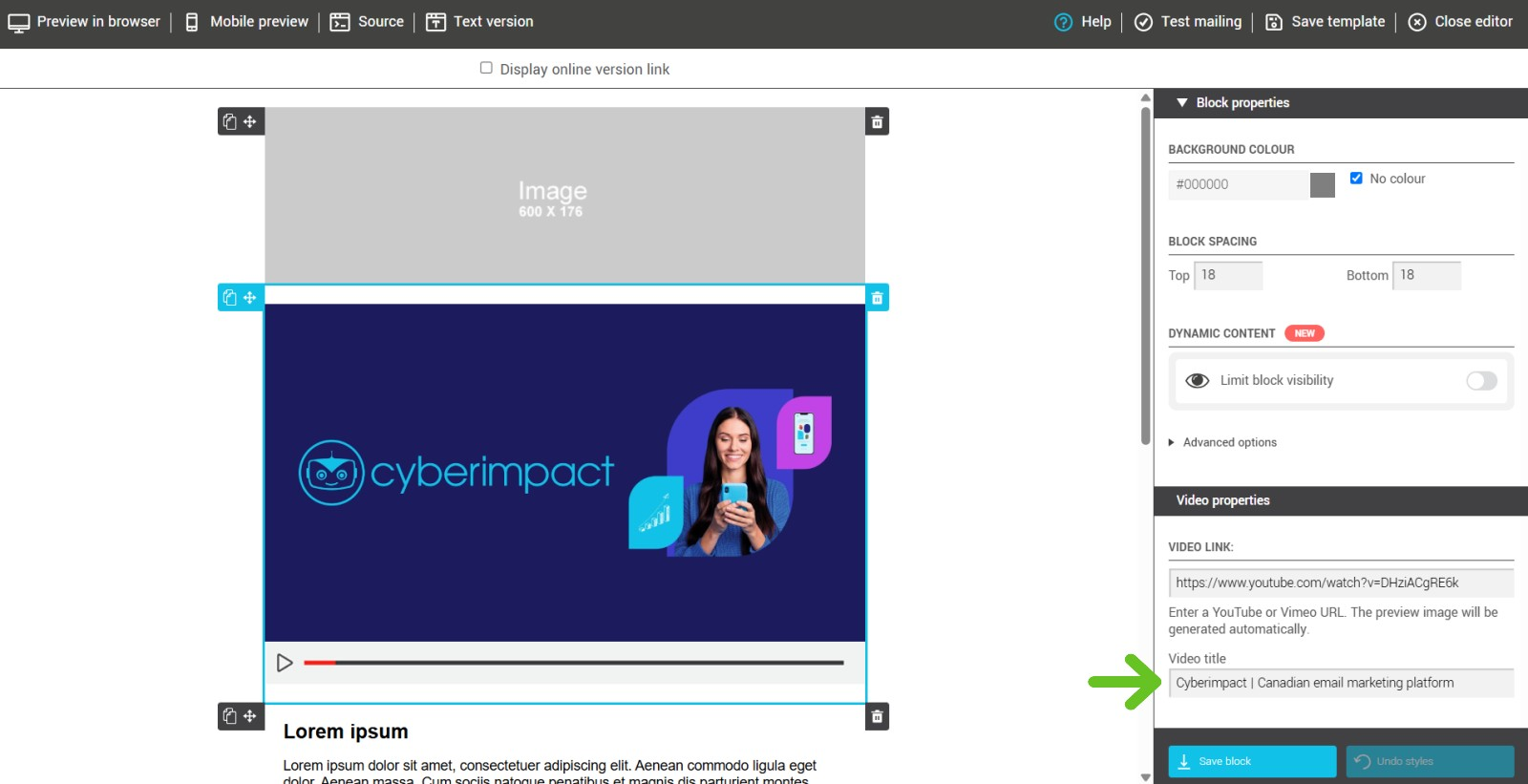Viewport: 1528px width, 784px height.
Task: Open the Mobile preview
Action: coord(246,22)
